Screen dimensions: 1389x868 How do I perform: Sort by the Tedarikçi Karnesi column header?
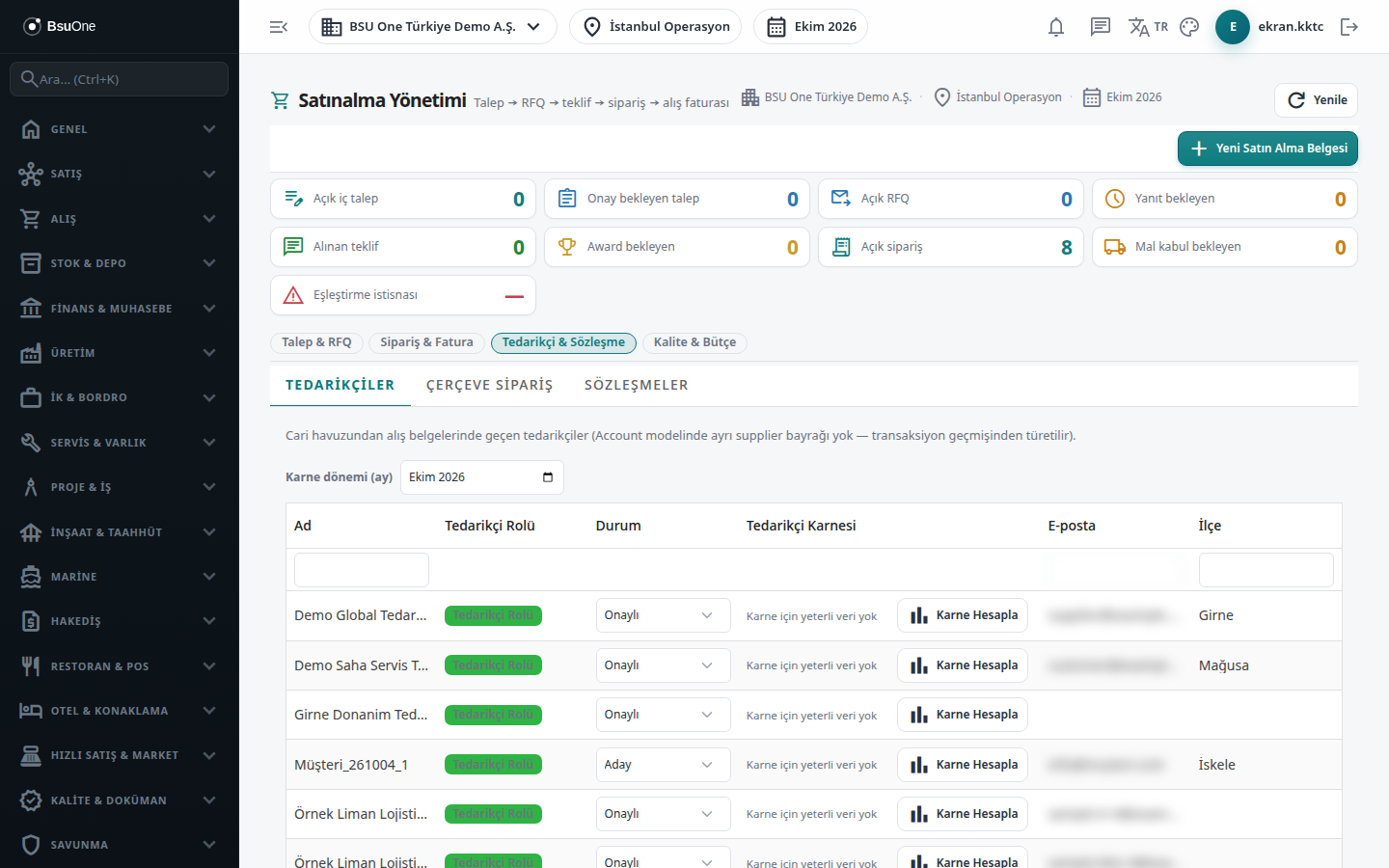point(802,526)
